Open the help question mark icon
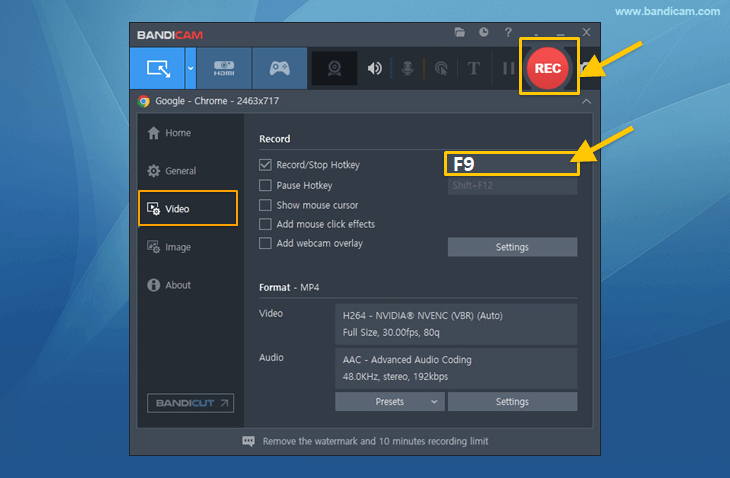The height and width of the screenshot is (478, 730). click(x=508, y=32)
